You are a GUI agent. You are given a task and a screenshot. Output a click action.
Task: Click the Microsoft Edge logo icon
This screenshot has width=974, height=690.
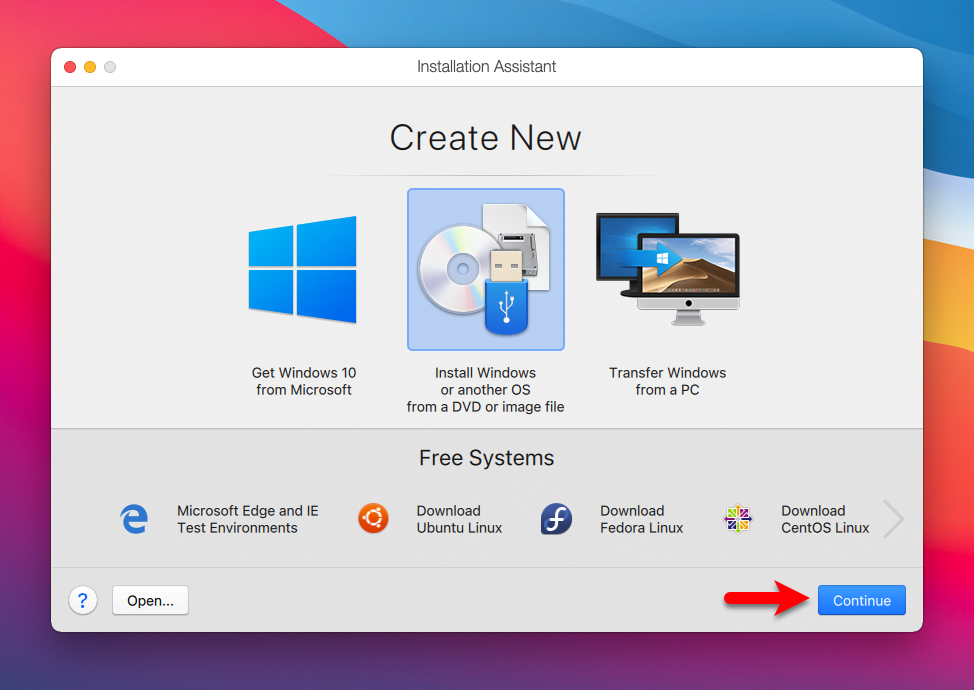tap(134, 519)
